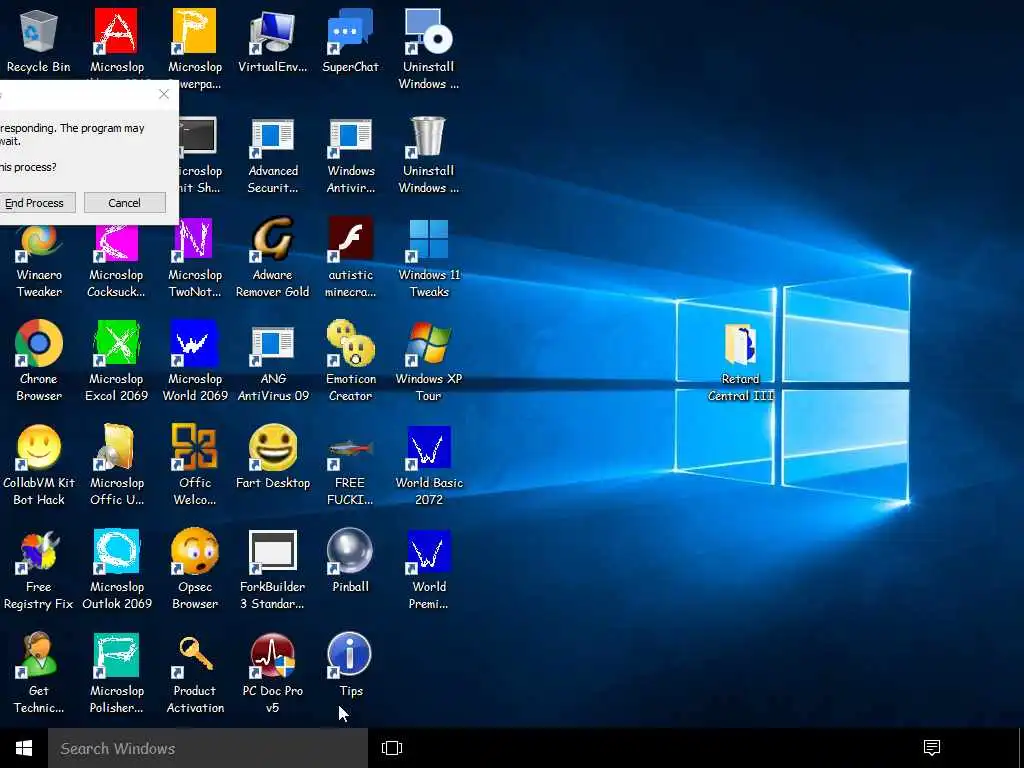Select the World Premium shortcut icon
This screenshot has width=1024, height=768.
tap(428, 551)
